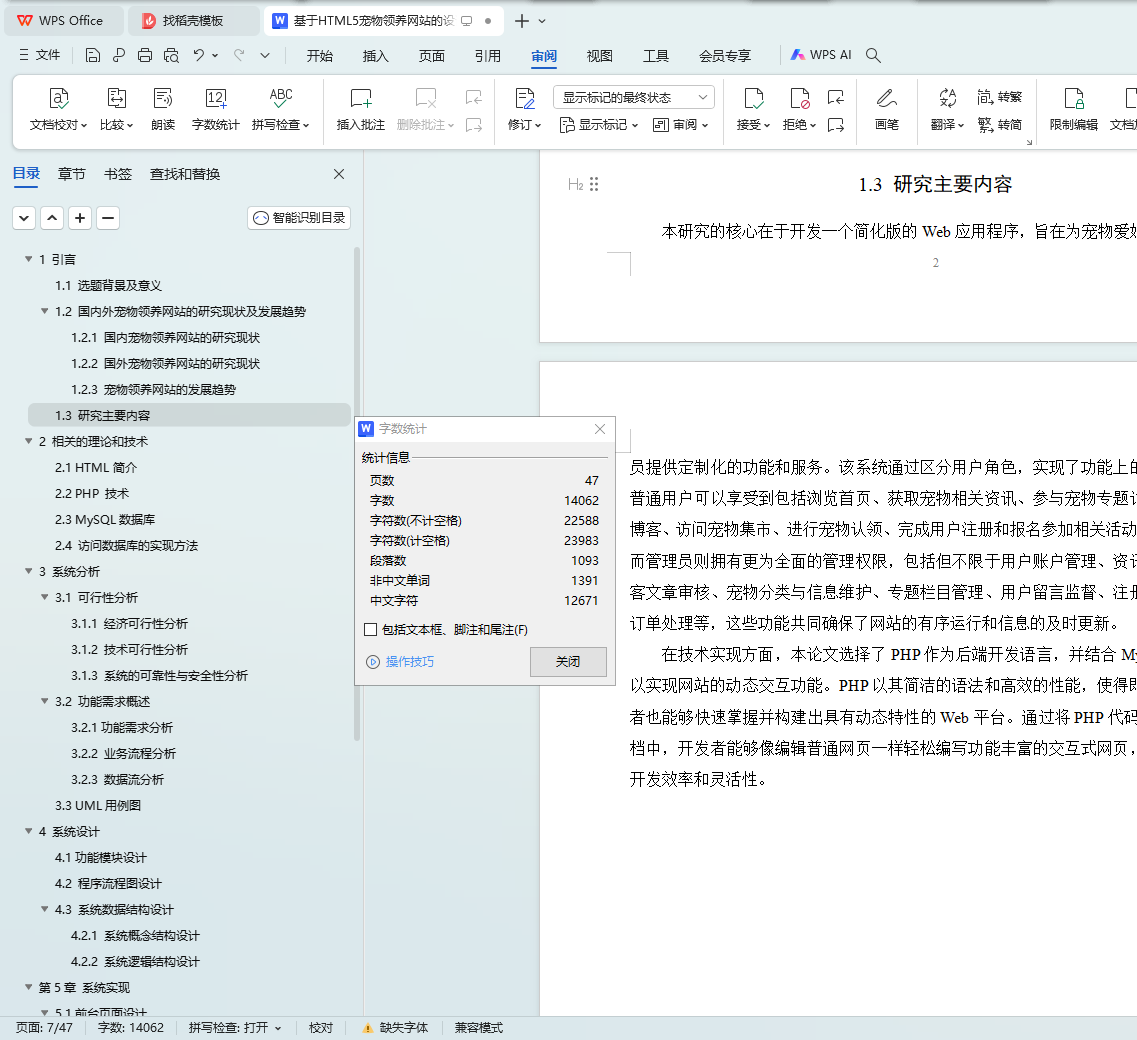Open the 文档校对 document proofreading tool
Screen dimensions: 1137x1040
(58, 109)
